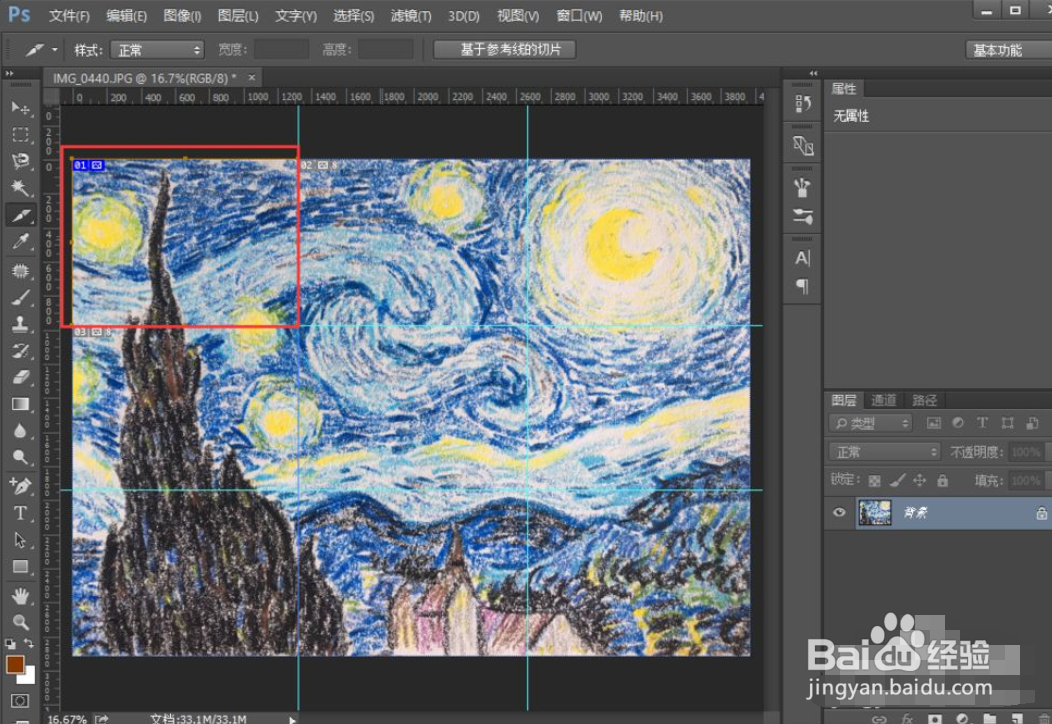Open the 样式 style dropdown
Image resolution: width=1052 pixels, height=724 pixels.
coord(157,50)
